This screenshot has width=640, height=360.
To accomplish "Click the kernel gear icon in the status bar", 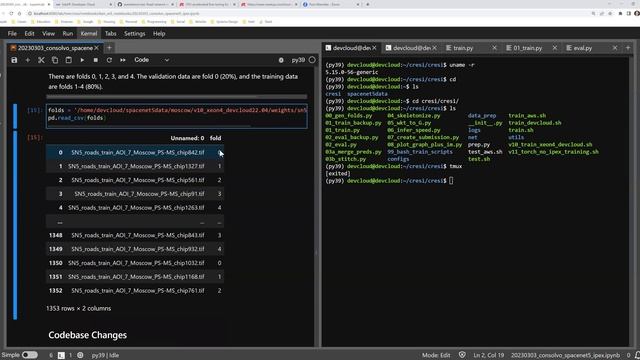I will click(80, 355).
